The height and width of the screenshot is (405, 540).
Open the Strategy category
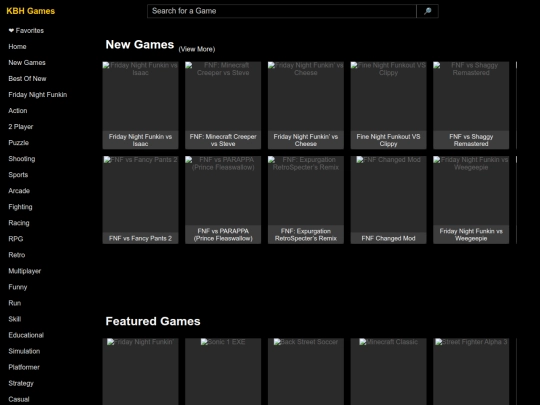click(21, 383)
